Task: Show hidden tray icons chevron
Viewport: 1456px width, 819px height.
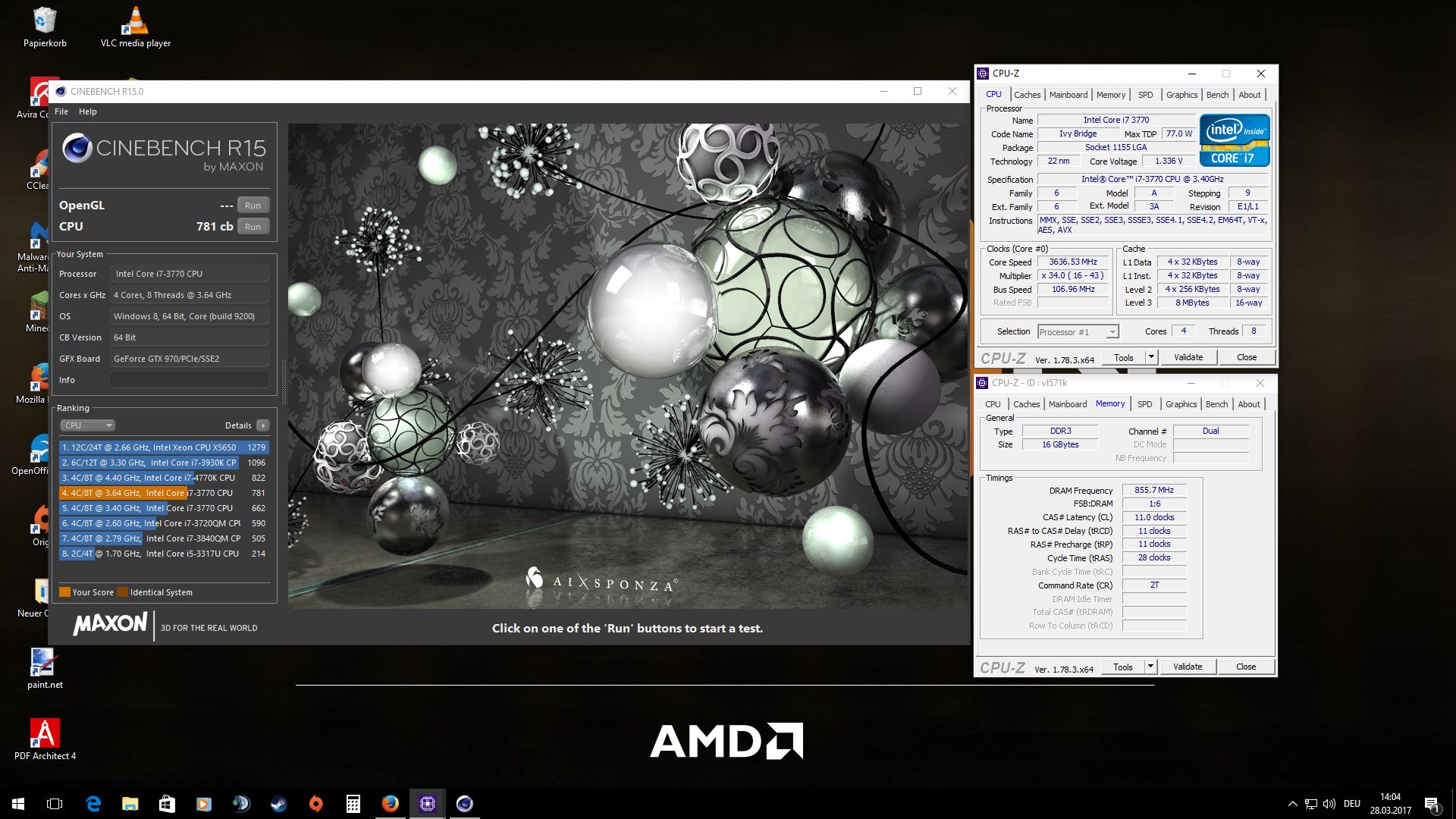Action: [1292, 804]
